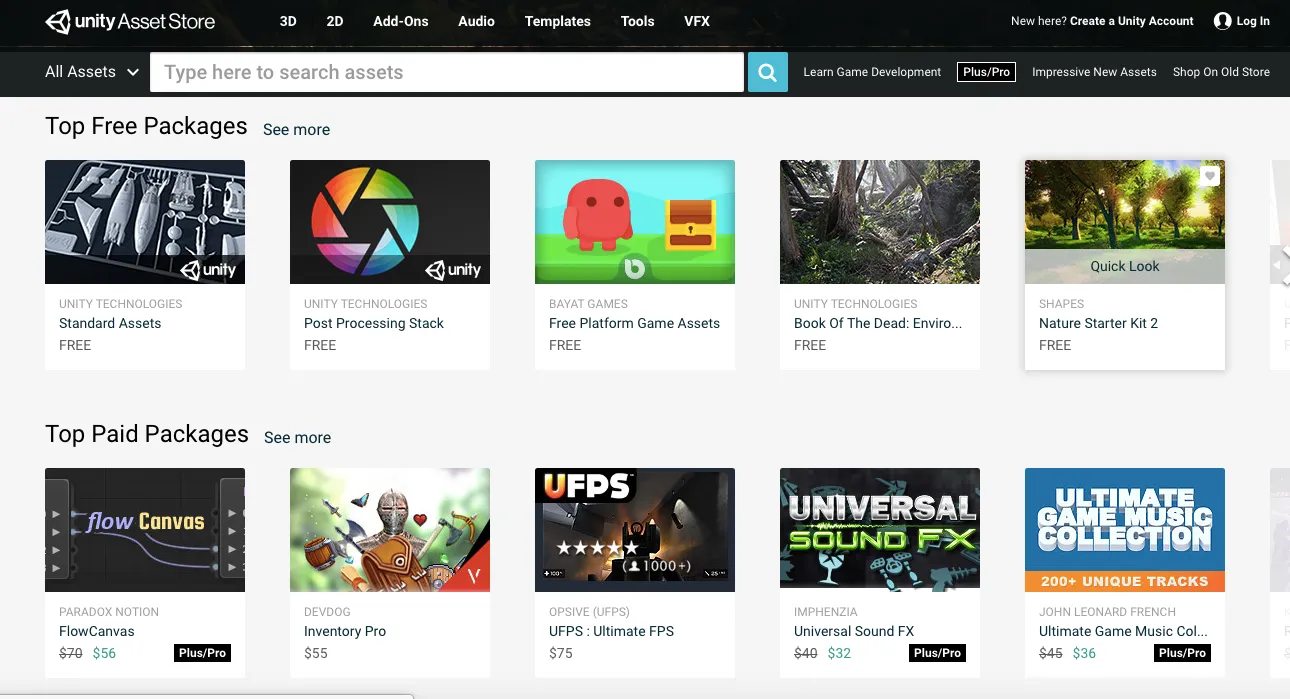Click BAYAT GAMES publisher name
Image resolution: width=1290 pixels, height=699 pixels.
[x=588, y=303]
